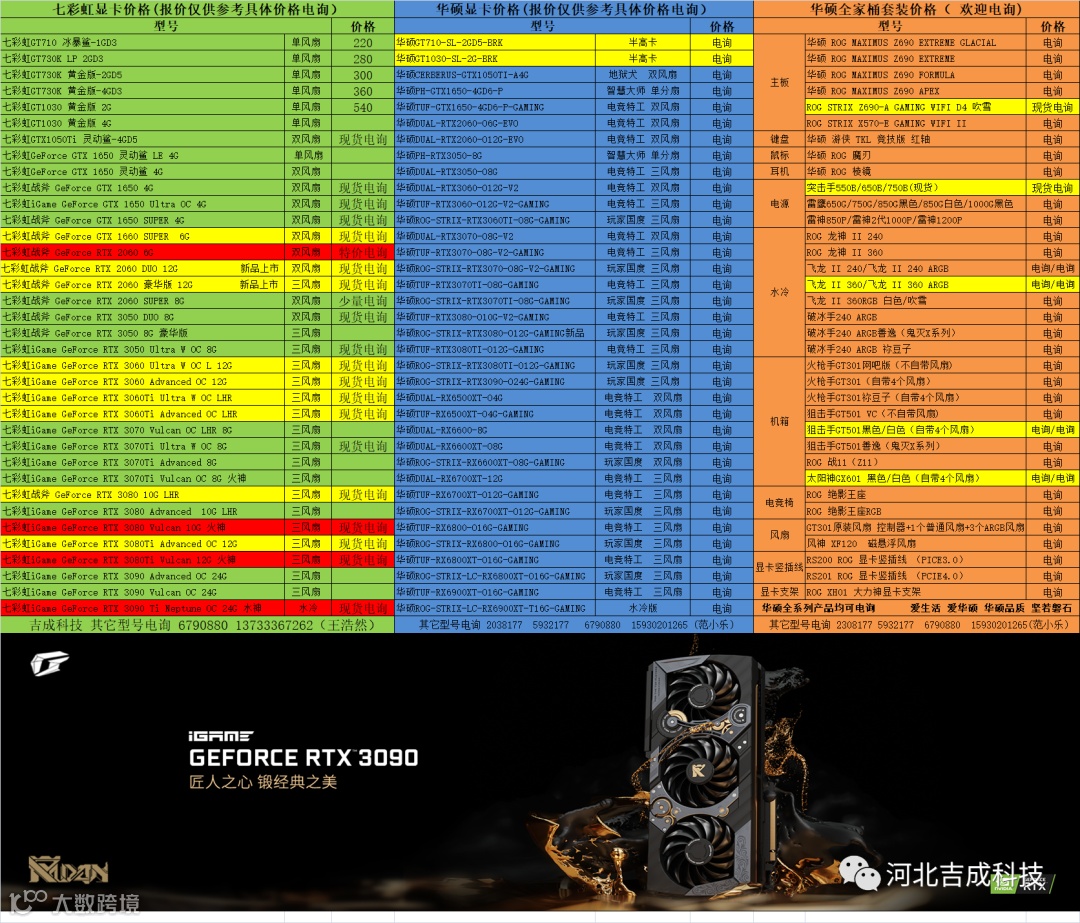
Task: Select cell "华硕ROG-STRIX-RTX3090-O24G-GAMING"
Action: 495,381
